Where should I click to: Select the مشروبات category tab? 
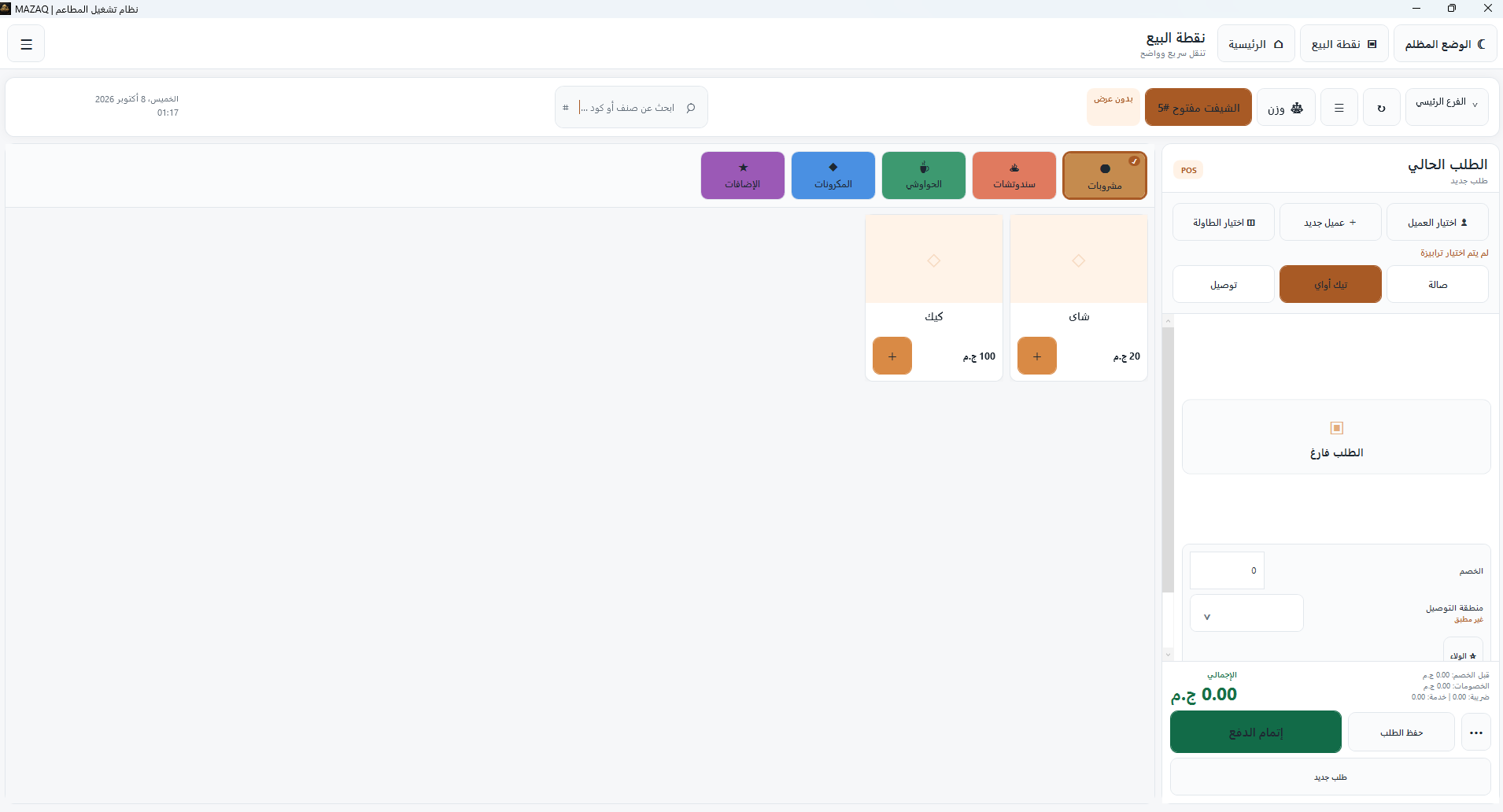1105,175
